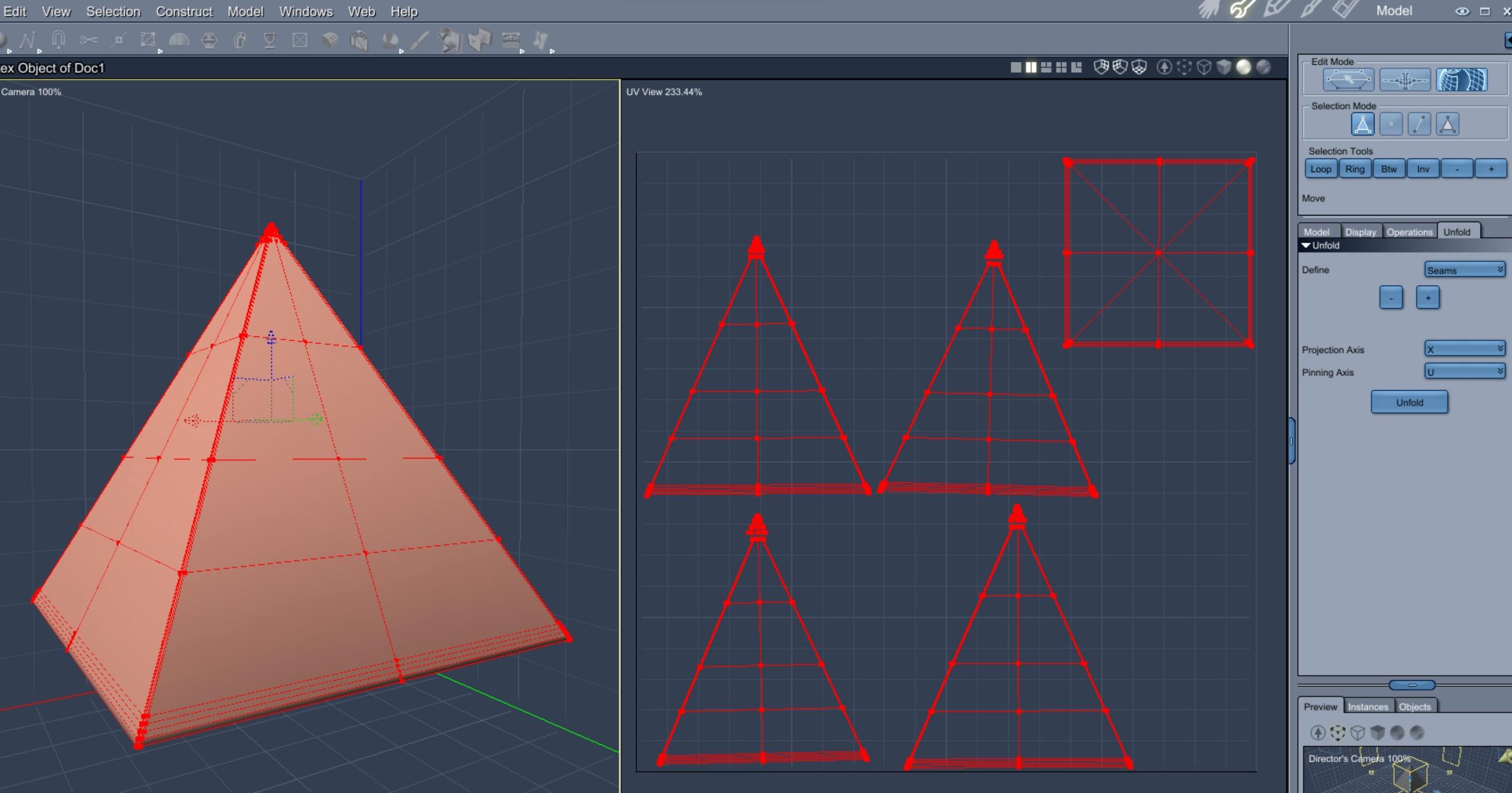Set four-pane viewport layout icon
This screenshot has height=793, width=1512.
click(1062, 67)
